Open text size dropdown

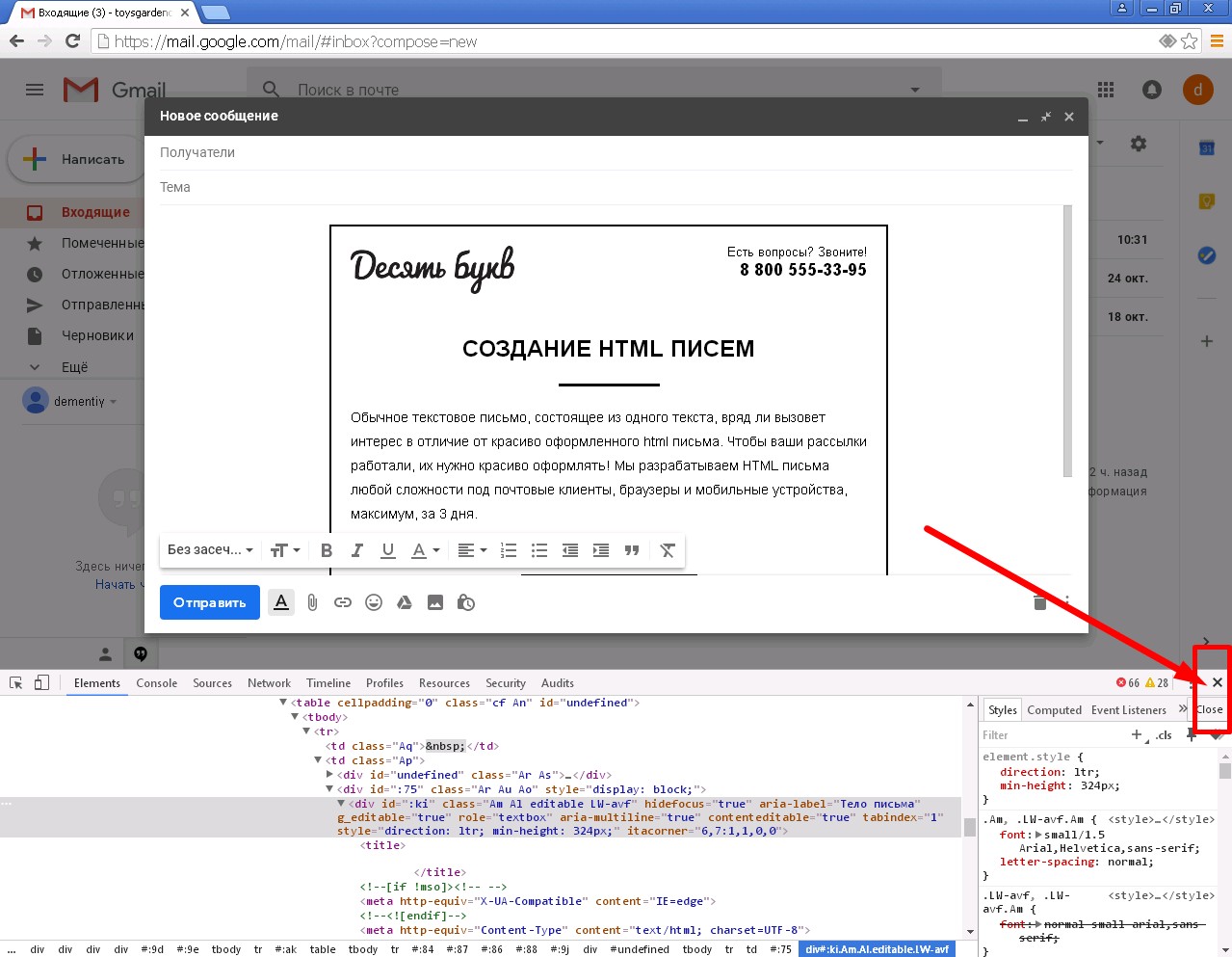pos(285,550)
